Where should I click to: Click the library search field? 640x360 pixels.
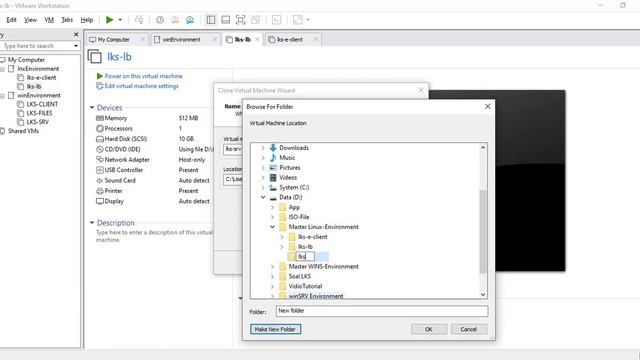click(x=36, y=46)
